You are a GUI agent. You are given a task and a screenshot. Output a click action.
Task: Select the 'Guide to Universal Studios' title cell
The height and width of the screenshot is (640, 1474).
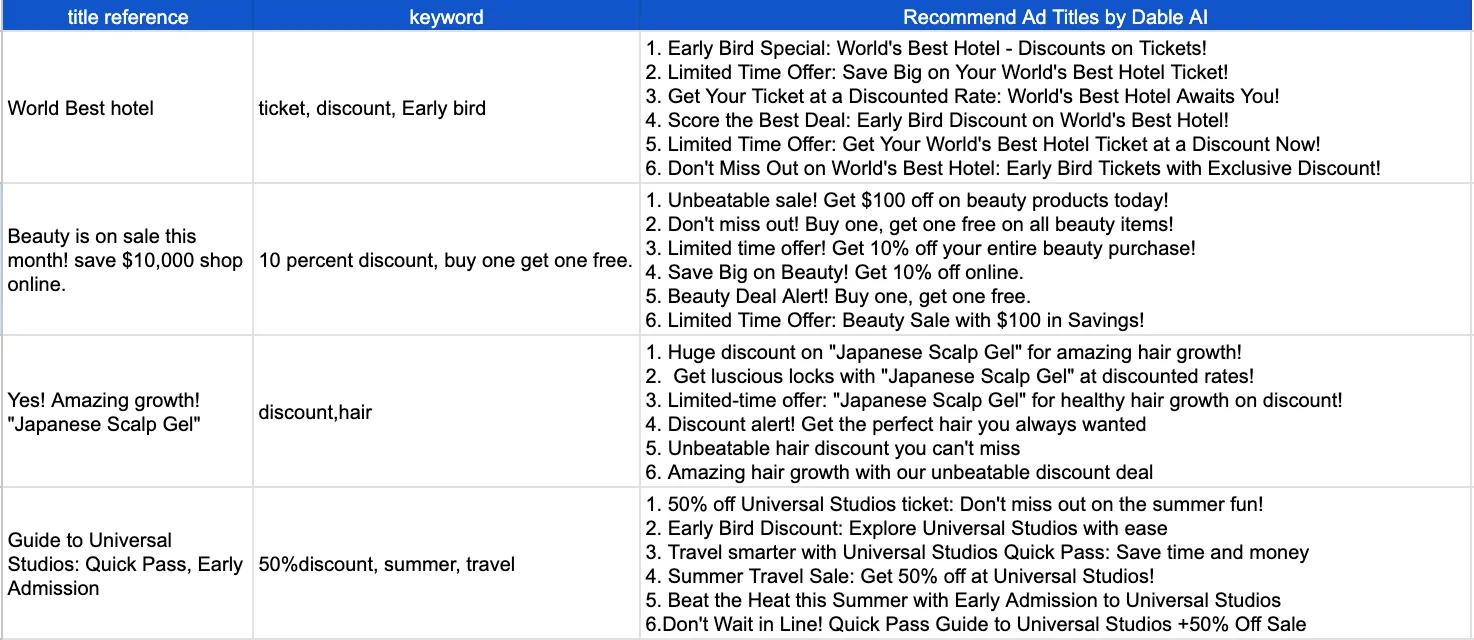(x=127, y=564)
